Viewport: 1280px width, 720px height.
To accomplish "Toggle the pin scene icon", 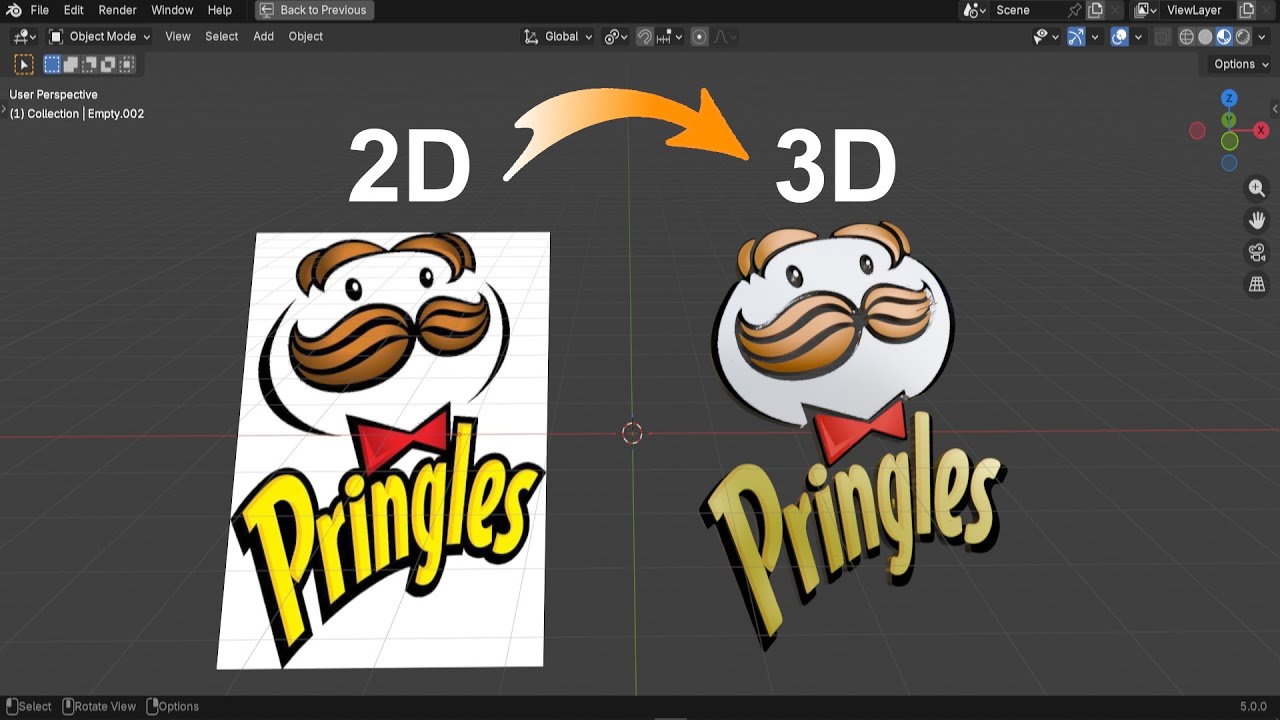I will coord(1075,10).
